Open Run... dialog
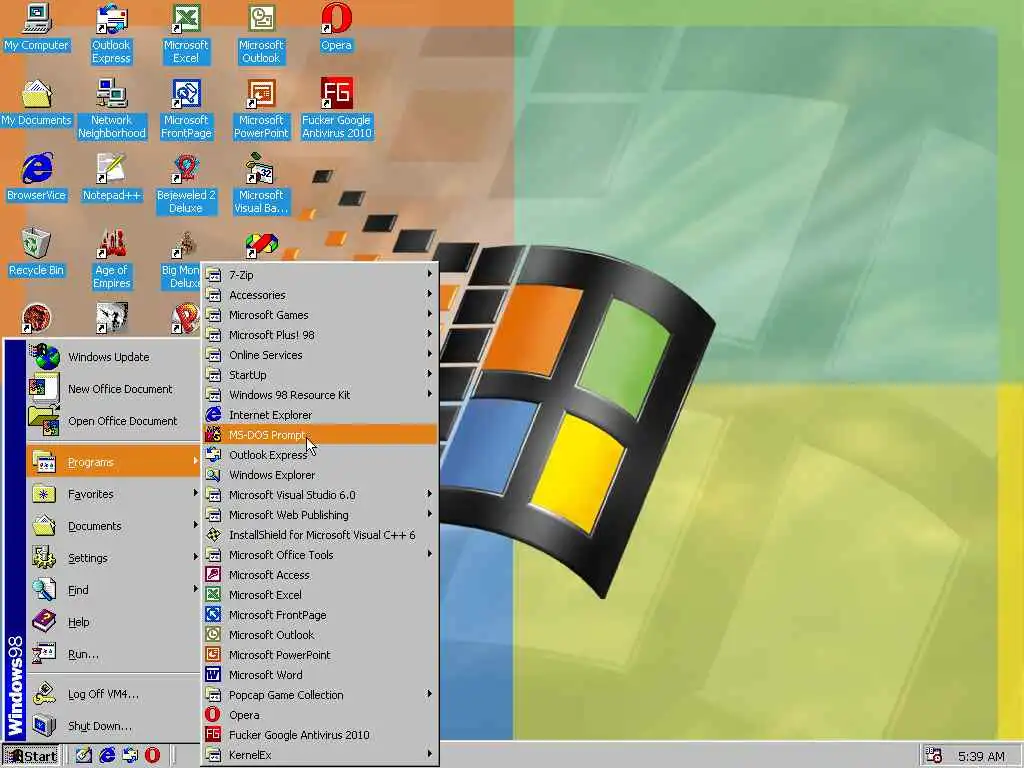Image resolution: width=1024 pixels, height=768 pixels. 114,654
